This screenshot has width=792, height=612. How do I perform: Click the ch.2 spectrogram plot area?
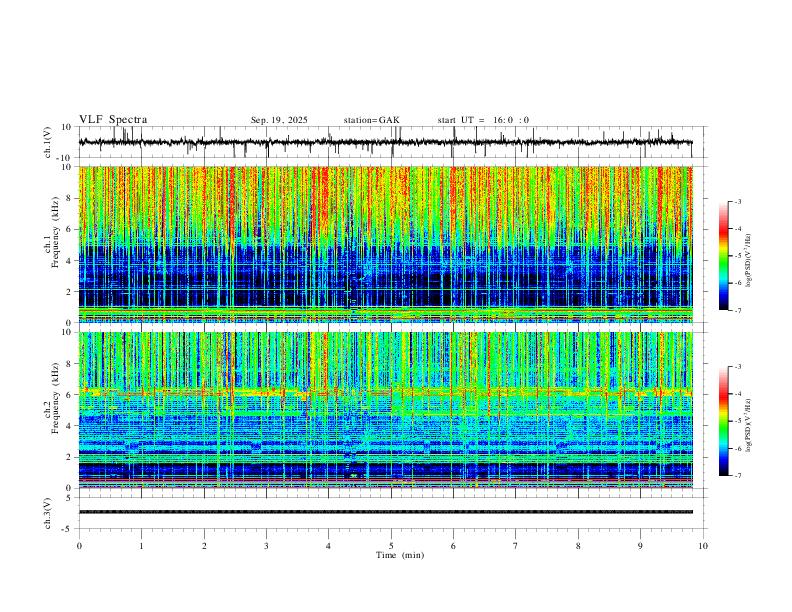point(386,410)
